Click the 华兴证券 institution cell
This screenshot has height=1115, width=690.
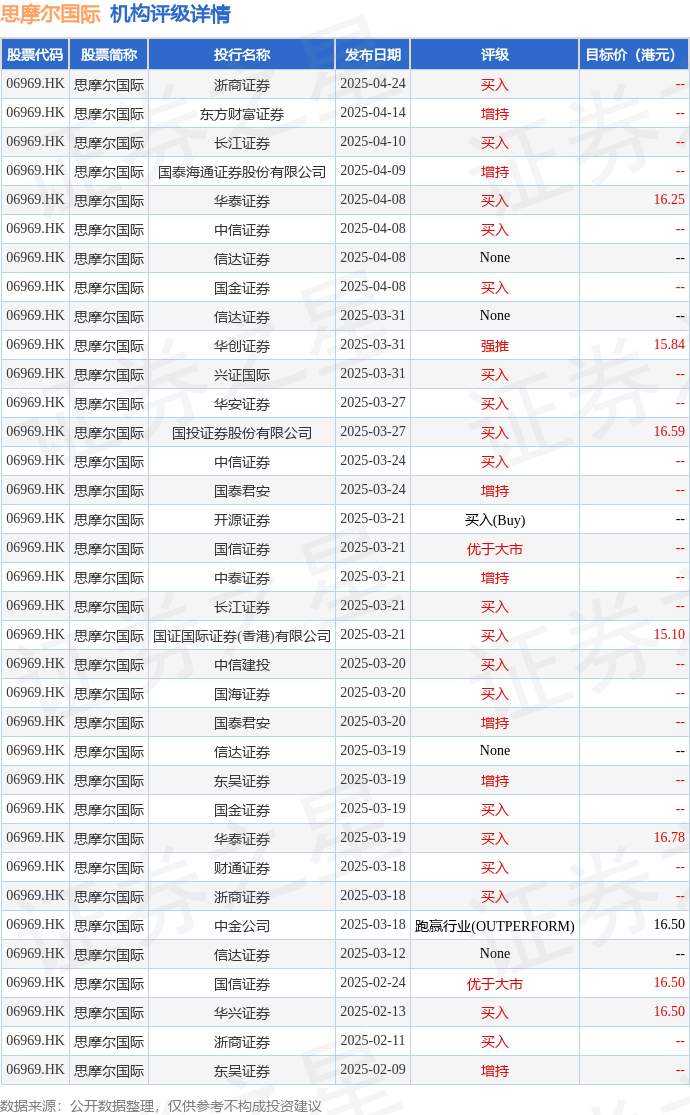point(242,1013)
